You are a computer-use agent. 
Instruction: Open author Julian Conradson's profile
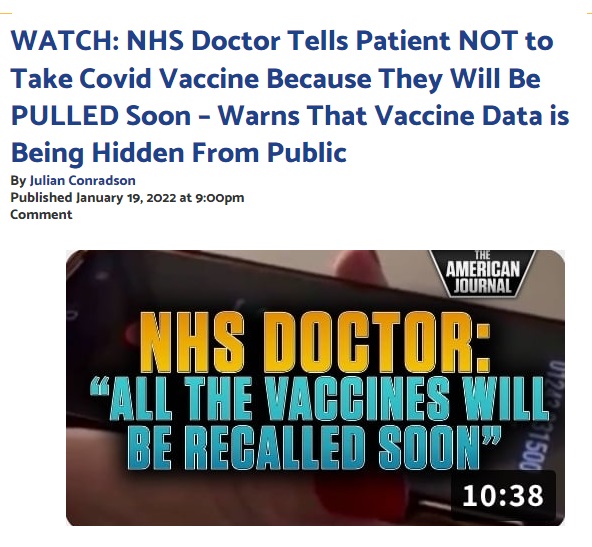82,180
